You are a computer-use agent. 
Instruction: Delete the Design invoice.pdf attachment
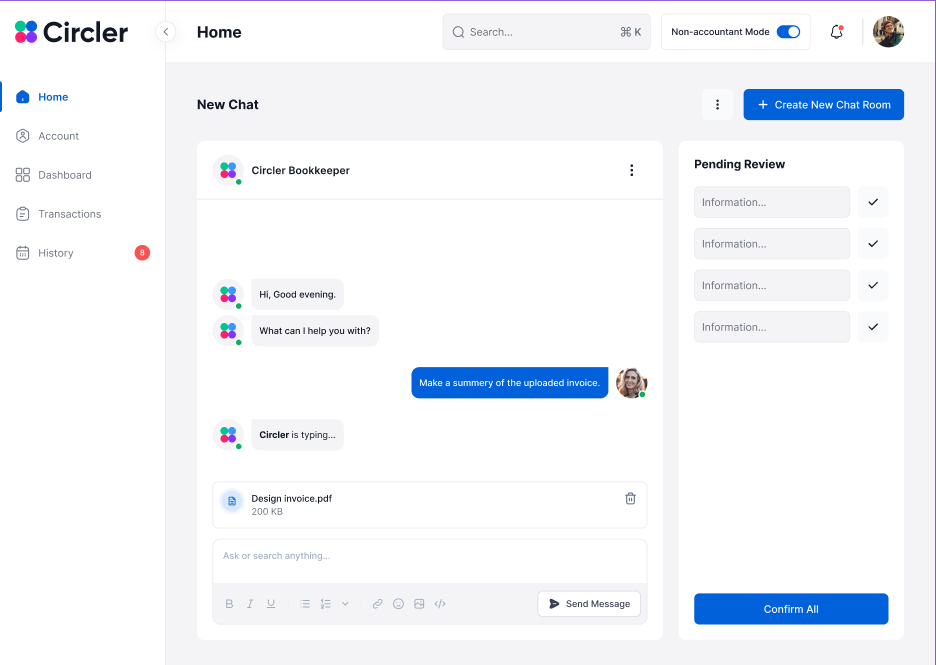(x=630, y=498)
